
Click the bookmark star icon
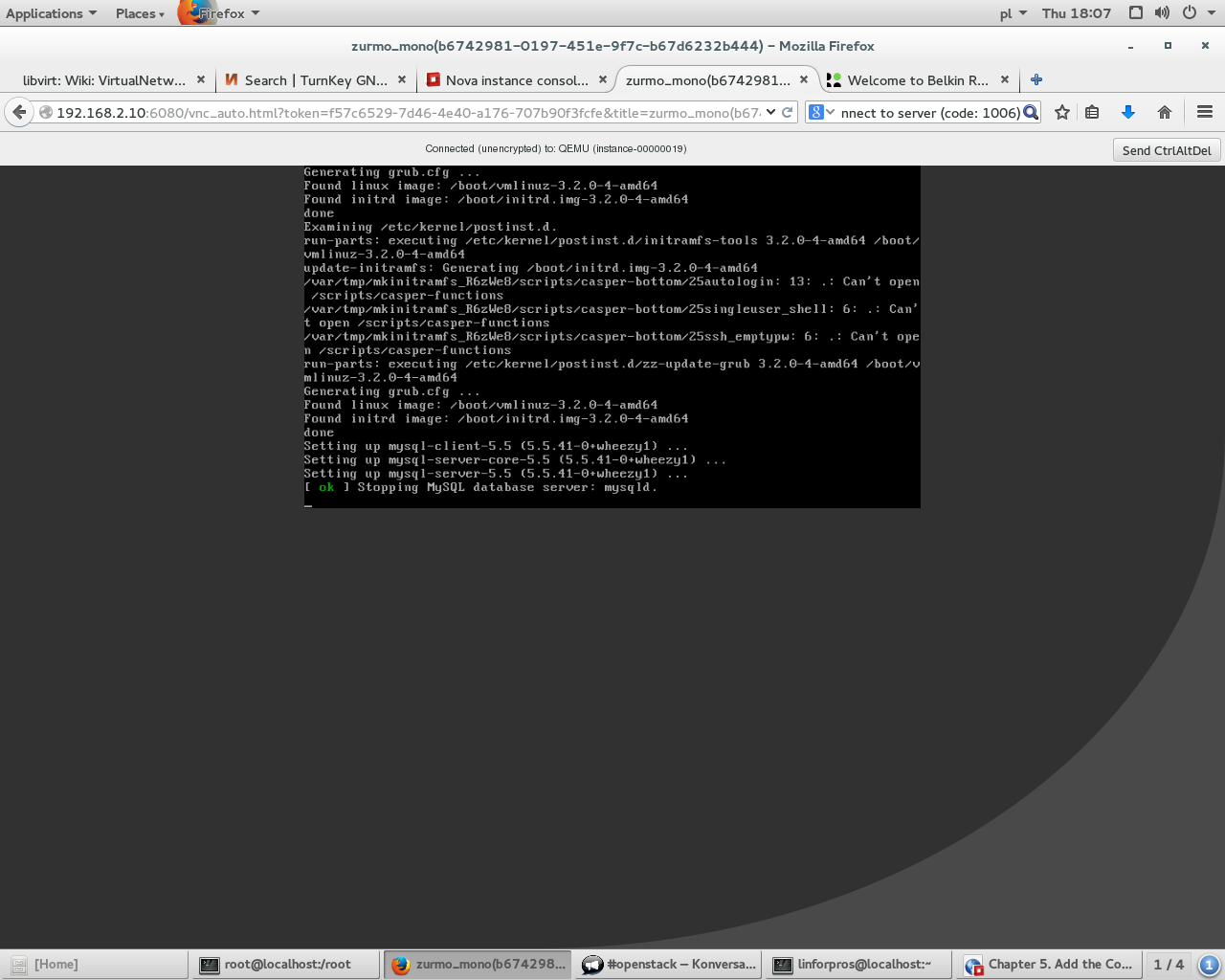click(x=1061, y=112)
